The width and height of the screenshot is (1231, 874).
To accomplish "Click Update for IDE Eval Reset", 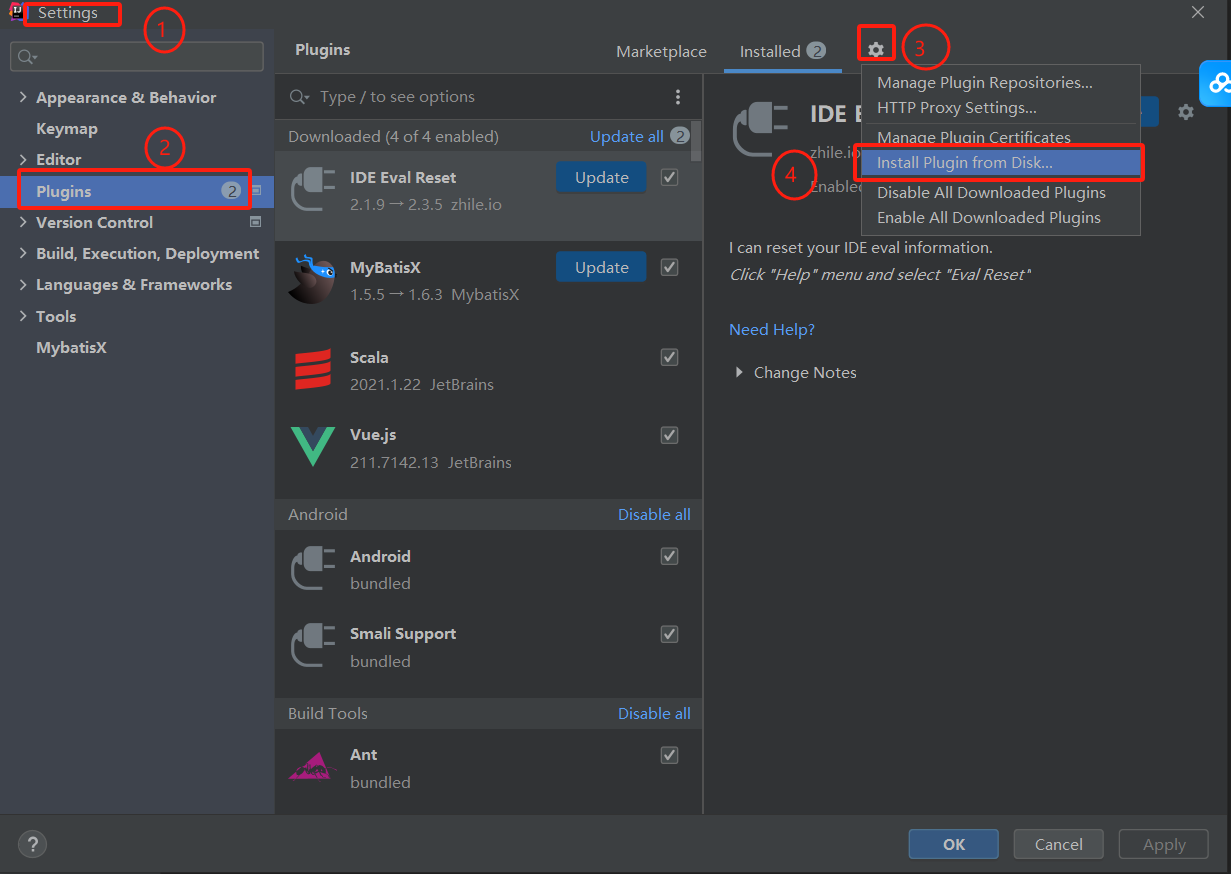I will [x=601, y=178].
